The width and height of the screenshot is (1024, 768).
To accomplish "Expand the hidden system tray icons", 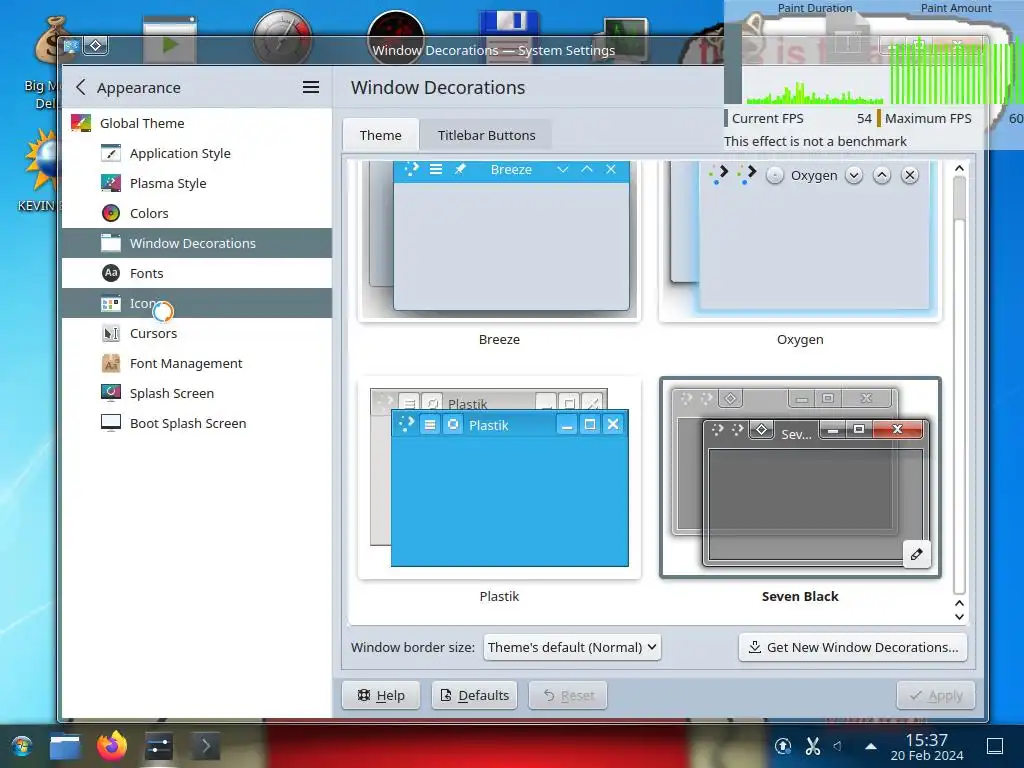I will [871, 746].
